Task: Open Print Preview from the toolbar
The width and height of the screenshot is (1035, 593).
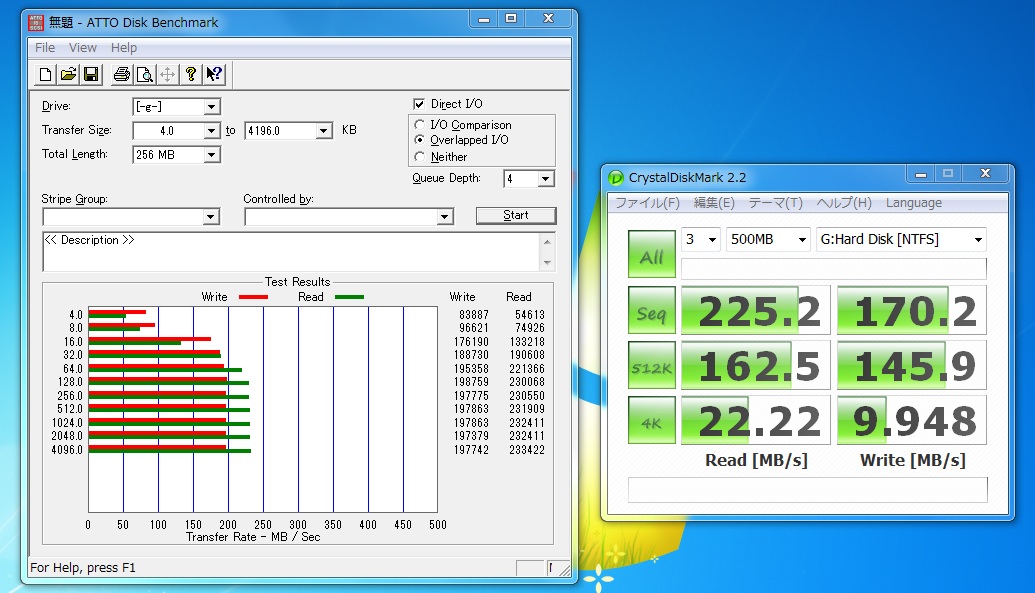Action: tap(145, 74)
